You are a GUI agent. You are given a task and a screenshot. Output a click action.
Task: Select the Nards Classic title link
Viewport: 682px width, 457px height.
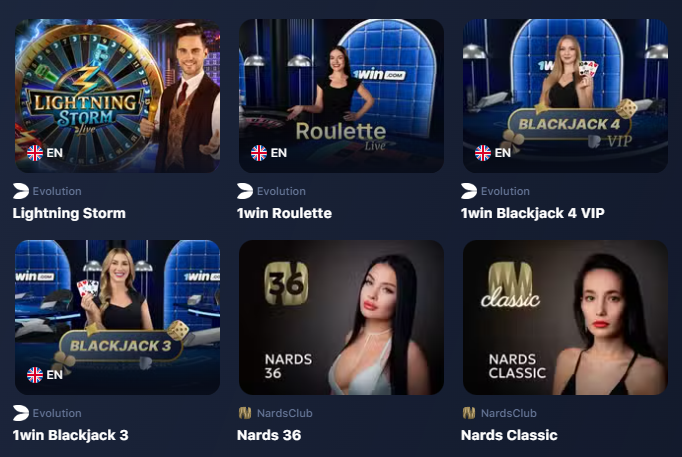click(509, 435)
